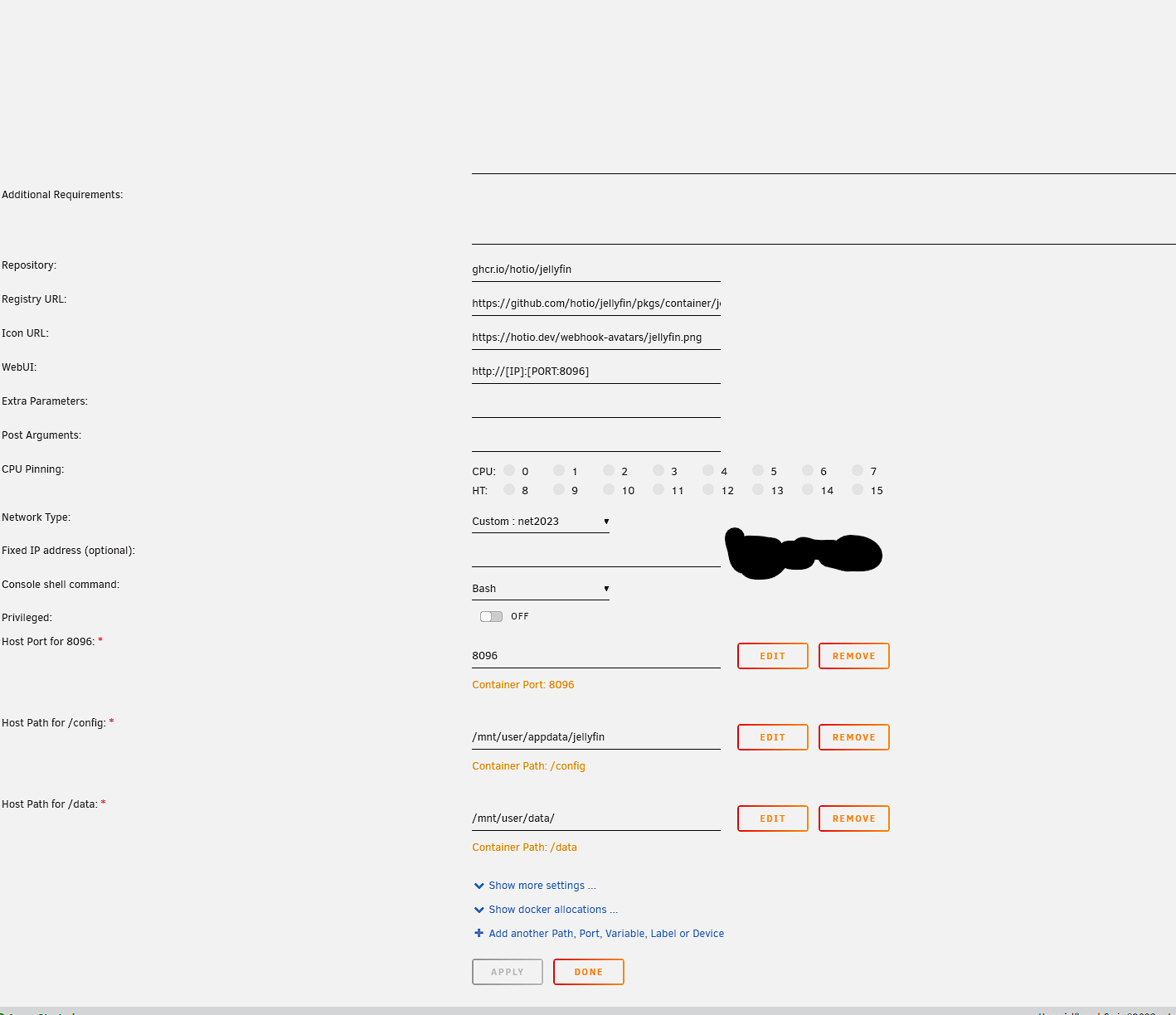Remove the /config host path entry
The image size is (1176, 1015).
pos(853,737)
